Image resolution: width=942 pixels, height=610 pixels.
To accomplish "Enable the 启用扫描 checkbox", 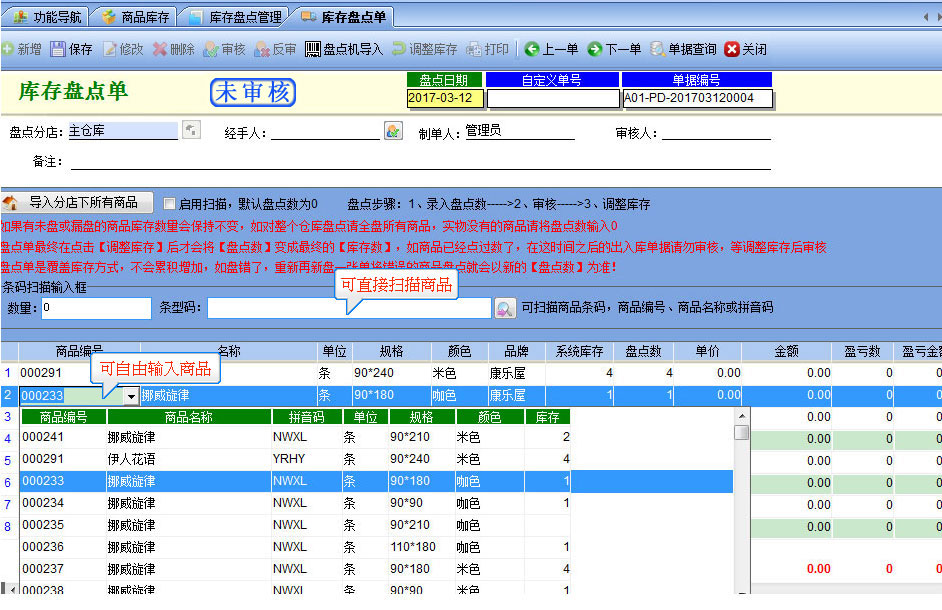I will (169, 204).
